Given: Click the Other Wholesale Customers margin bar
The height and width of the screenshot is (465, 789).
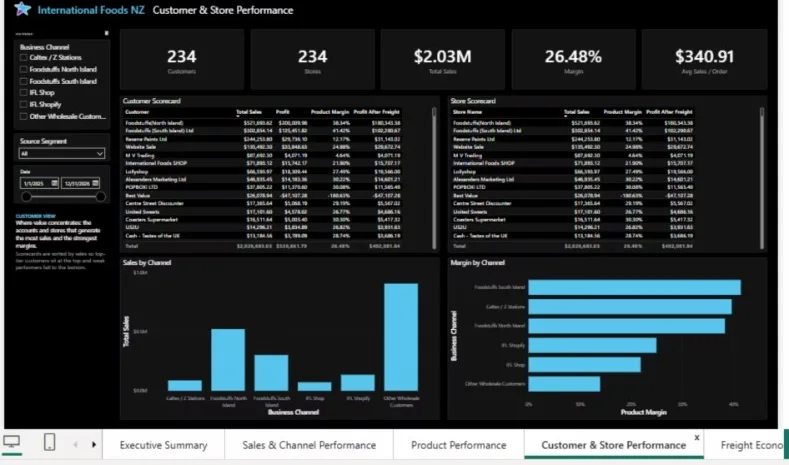Looking at the screenshot, I should pos(564,384).
